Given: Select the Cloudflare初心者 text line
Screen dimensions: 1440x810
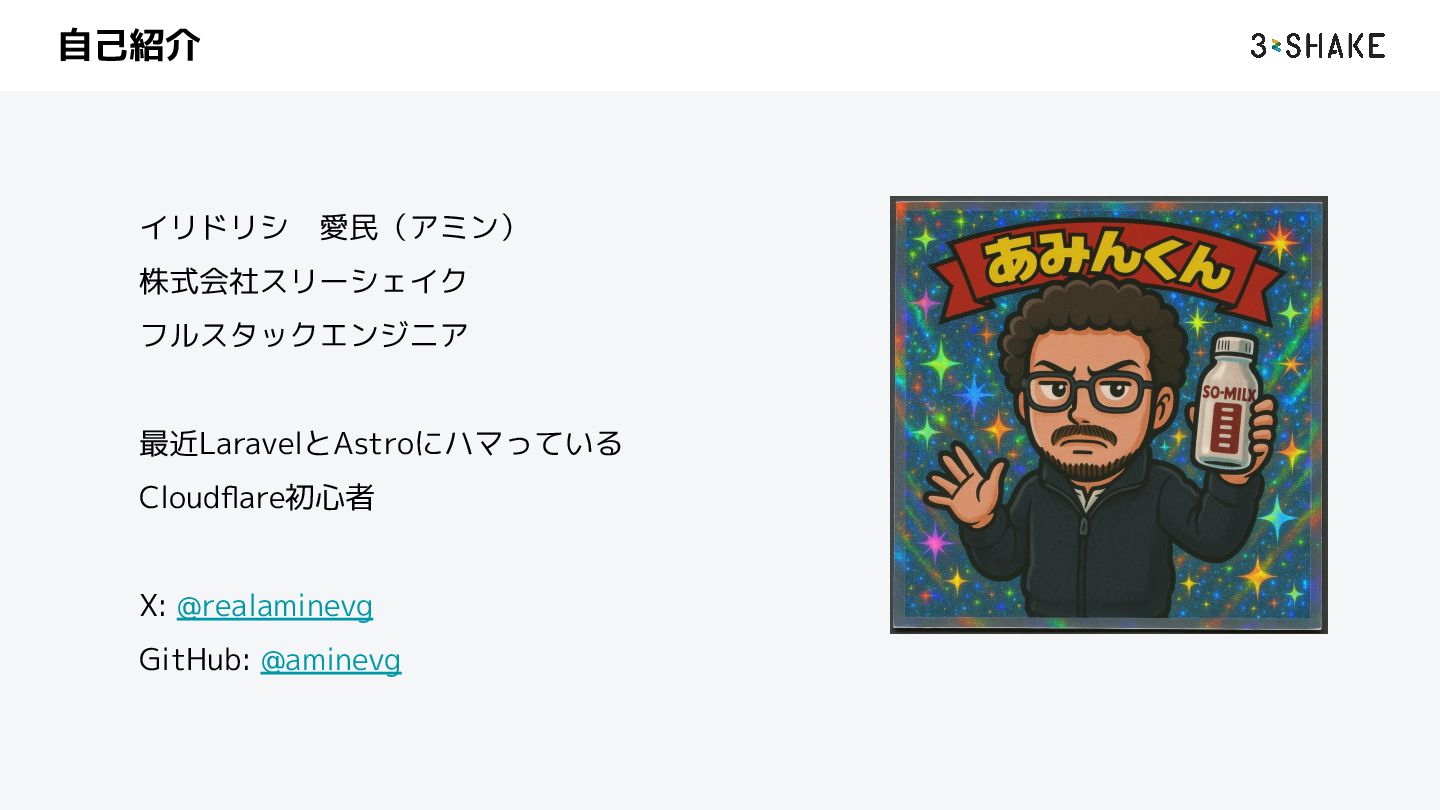Looking at the screenshot, I should pyautogui.click(x=256, y=498).
